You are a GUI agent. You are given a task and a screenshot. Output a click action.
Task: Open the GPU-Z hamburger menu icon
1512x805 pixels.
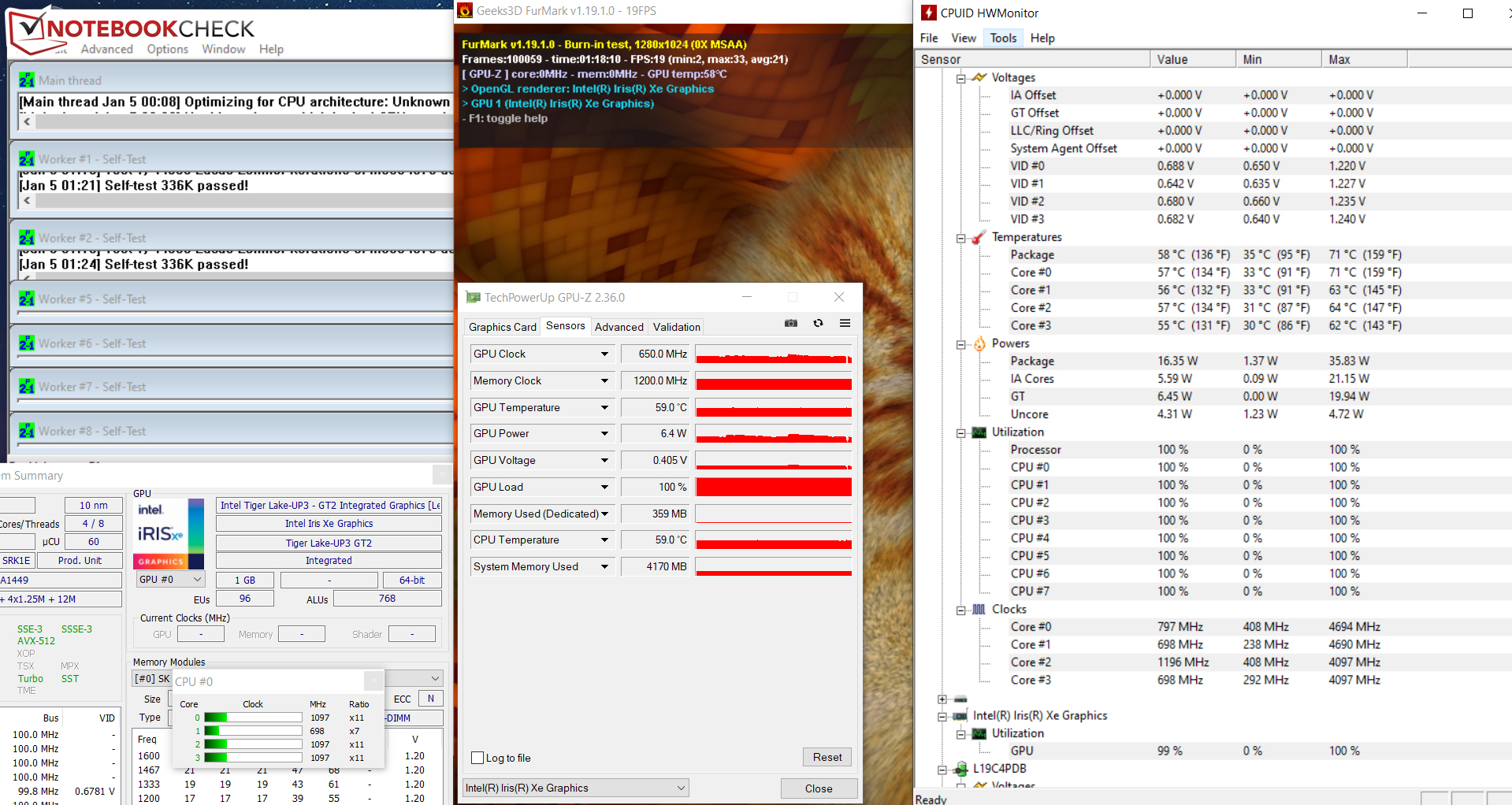pyautogui.click(x=845, y=323)
